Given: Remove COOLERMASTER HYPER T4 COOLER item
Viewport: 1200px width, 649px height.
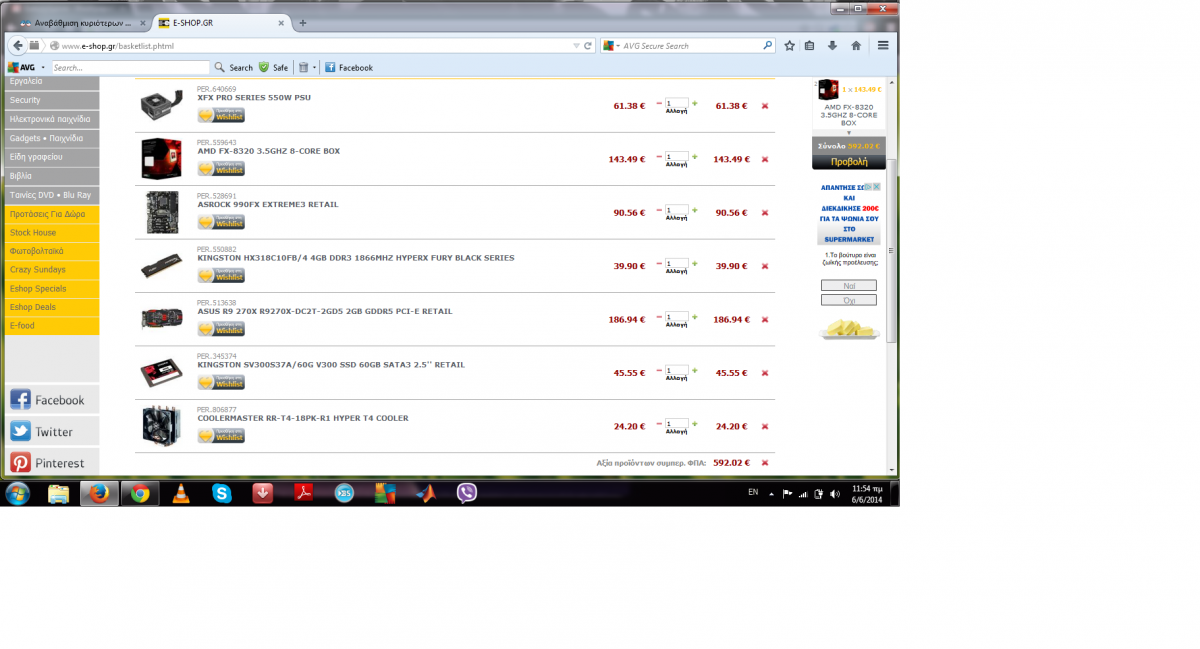Looking at the screenshot, I should coord(765,427).
